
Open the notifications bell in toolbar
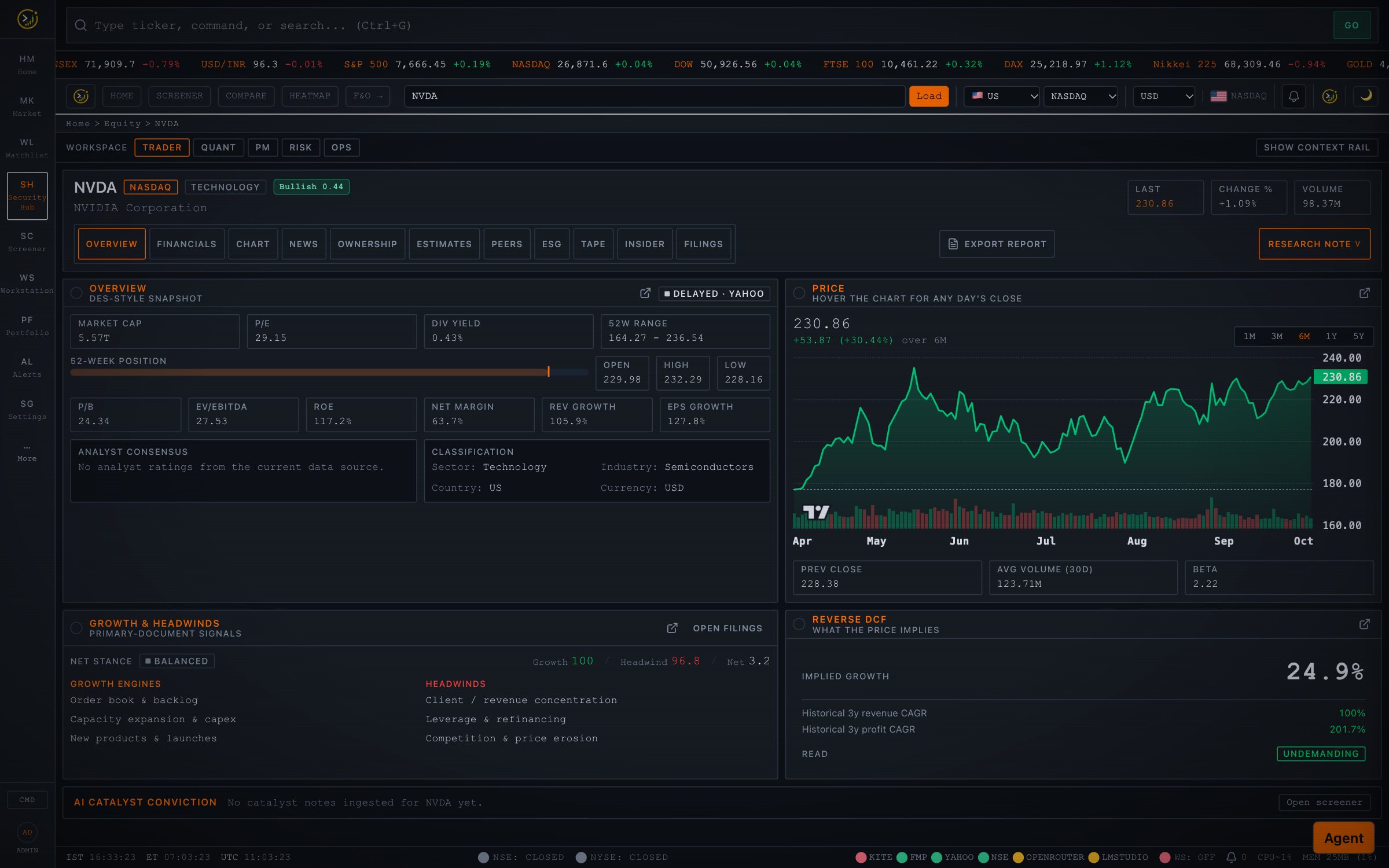[x=1294, y=96]
